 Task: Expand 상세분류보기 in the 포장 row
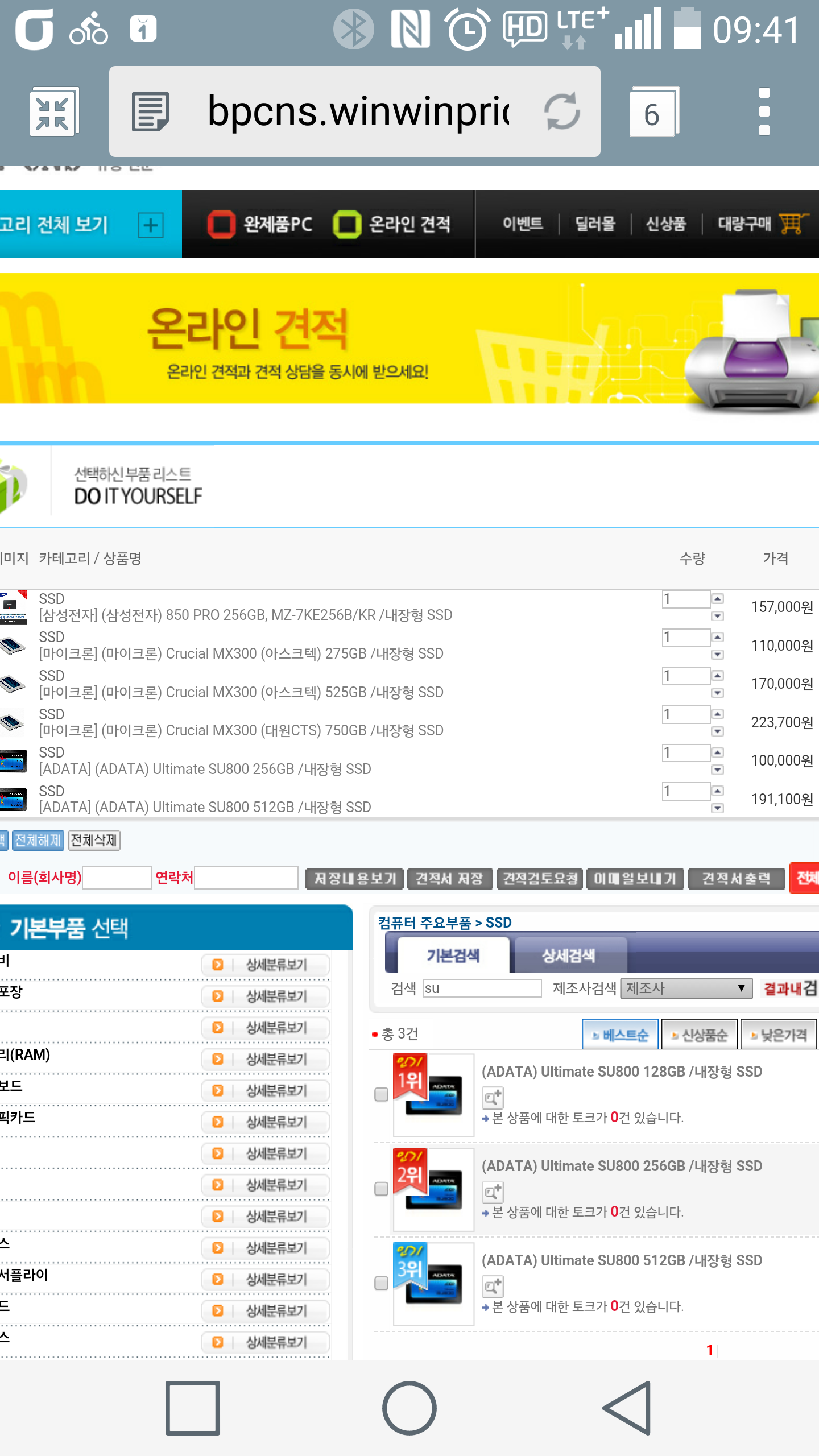coord(266,996)
